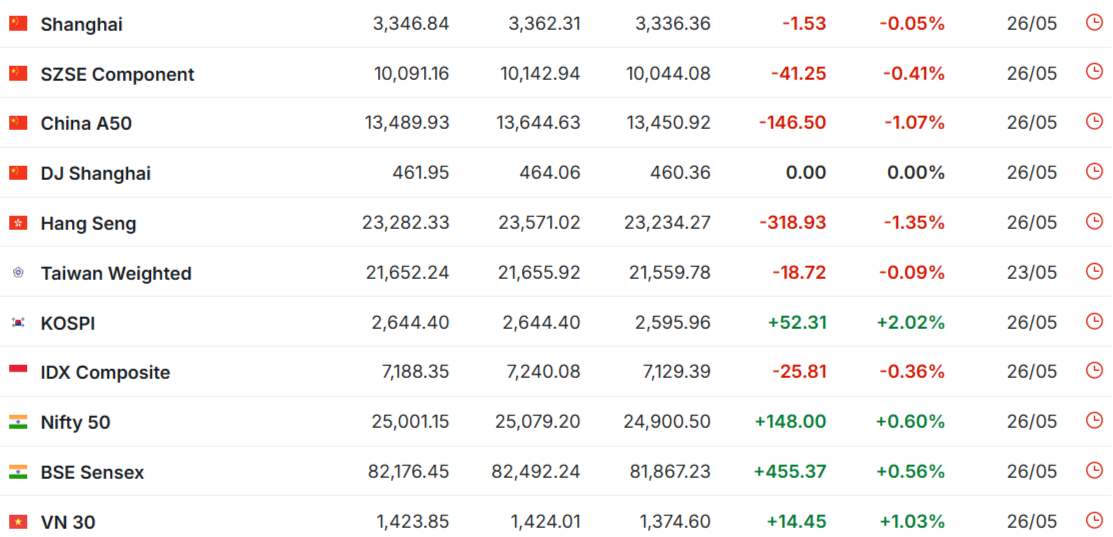Open the Shanghai index link
This screenshot has width=1113, height=537.
point(82,24)
